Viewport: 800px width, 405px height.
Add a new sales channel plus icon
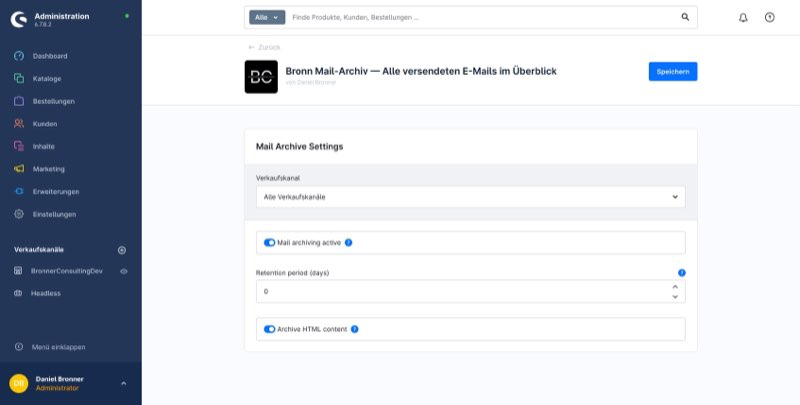pyautogui.click(x=122, y=249)
